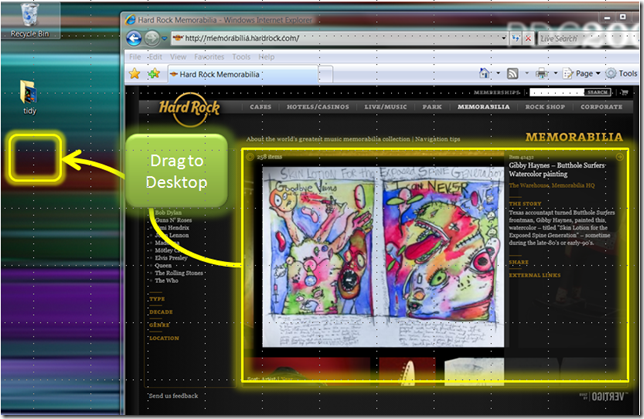Open the Page dropdown in command bar
644x419 pixels.
582,74
